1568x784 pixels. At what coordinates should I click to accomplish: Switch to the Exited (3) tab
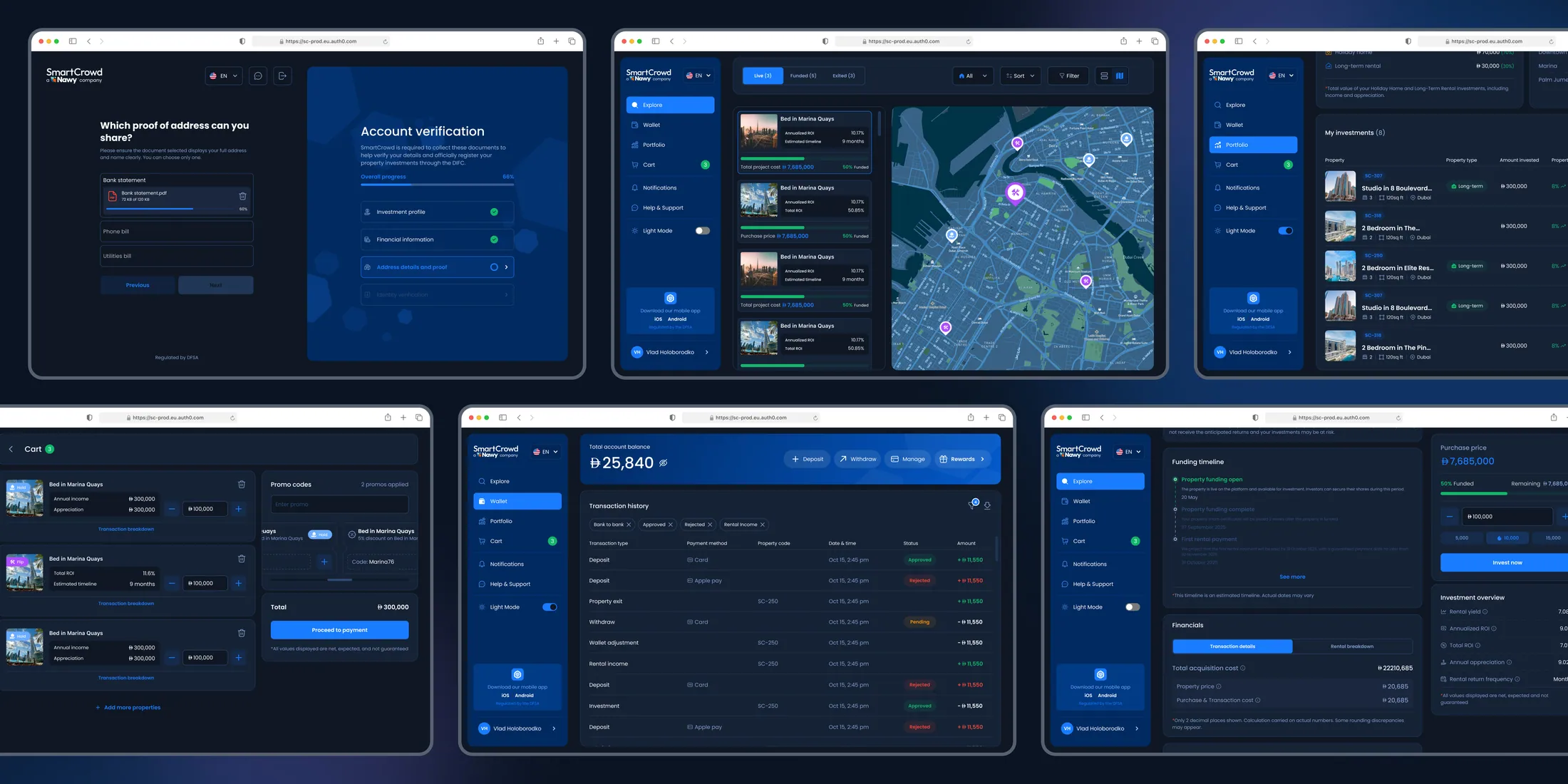tap(844, 76)
